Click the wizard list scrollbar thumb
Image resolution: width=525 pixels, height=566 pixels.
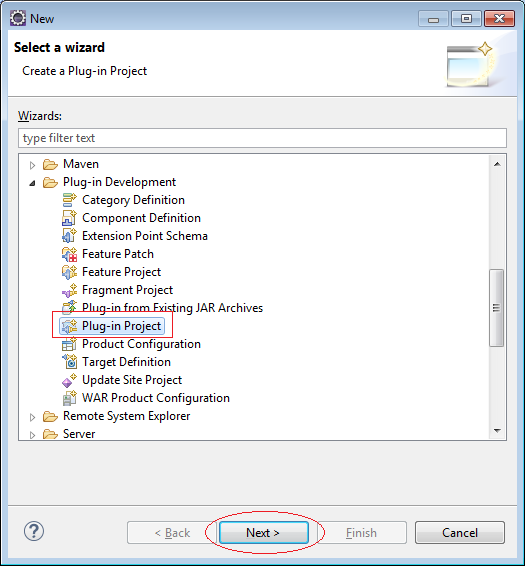click(x=496, y=308)
